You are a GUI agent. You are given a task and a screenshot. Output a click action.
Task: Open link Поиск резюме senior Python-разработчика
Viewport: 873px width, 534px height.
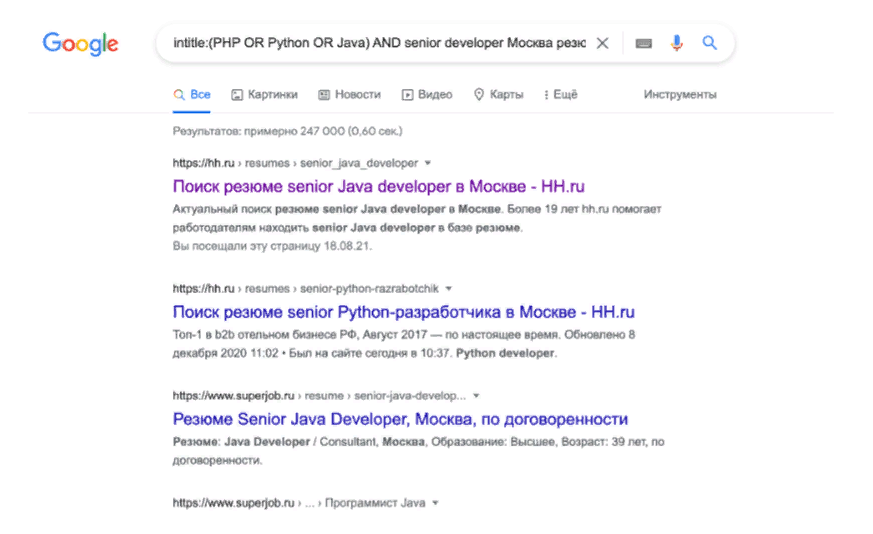click(x=403, y=312)
